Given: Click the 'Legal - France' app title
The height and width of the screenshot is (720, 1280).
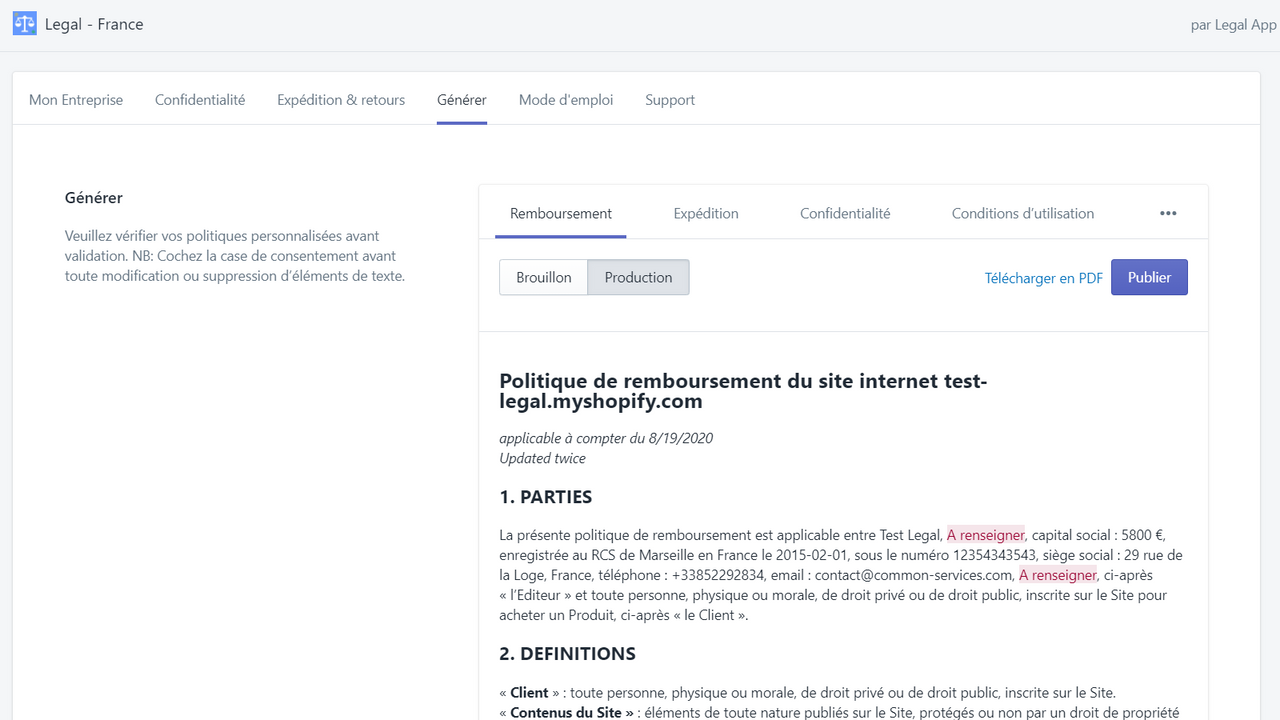Looking at the screenshot, I should [94, 24].
